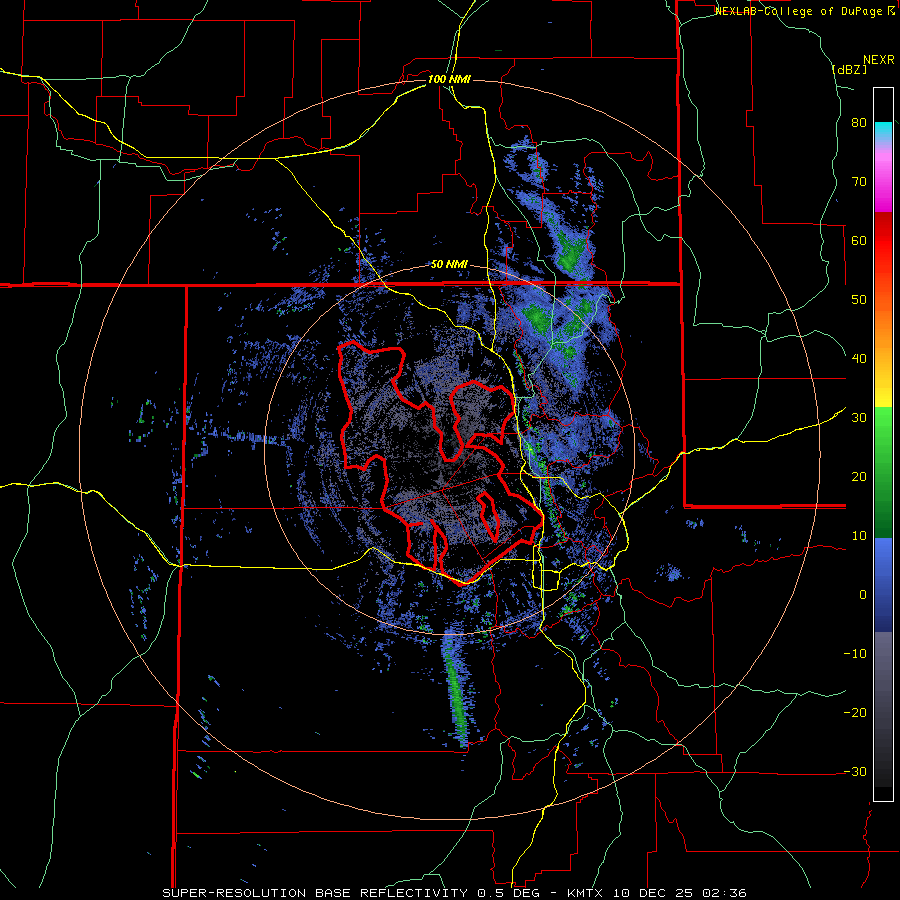
Task: Click the -20 value on dBZ scale
Action: (855, 713)
